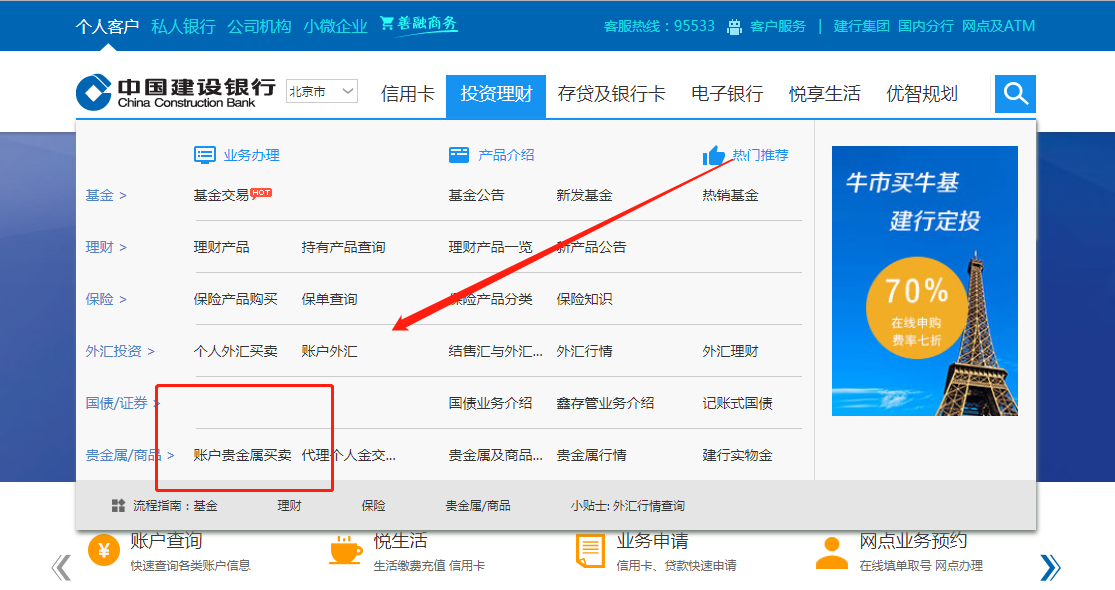Open the 基金公告 link
This screenshot has width=1115, height=590.
point(476,195)
